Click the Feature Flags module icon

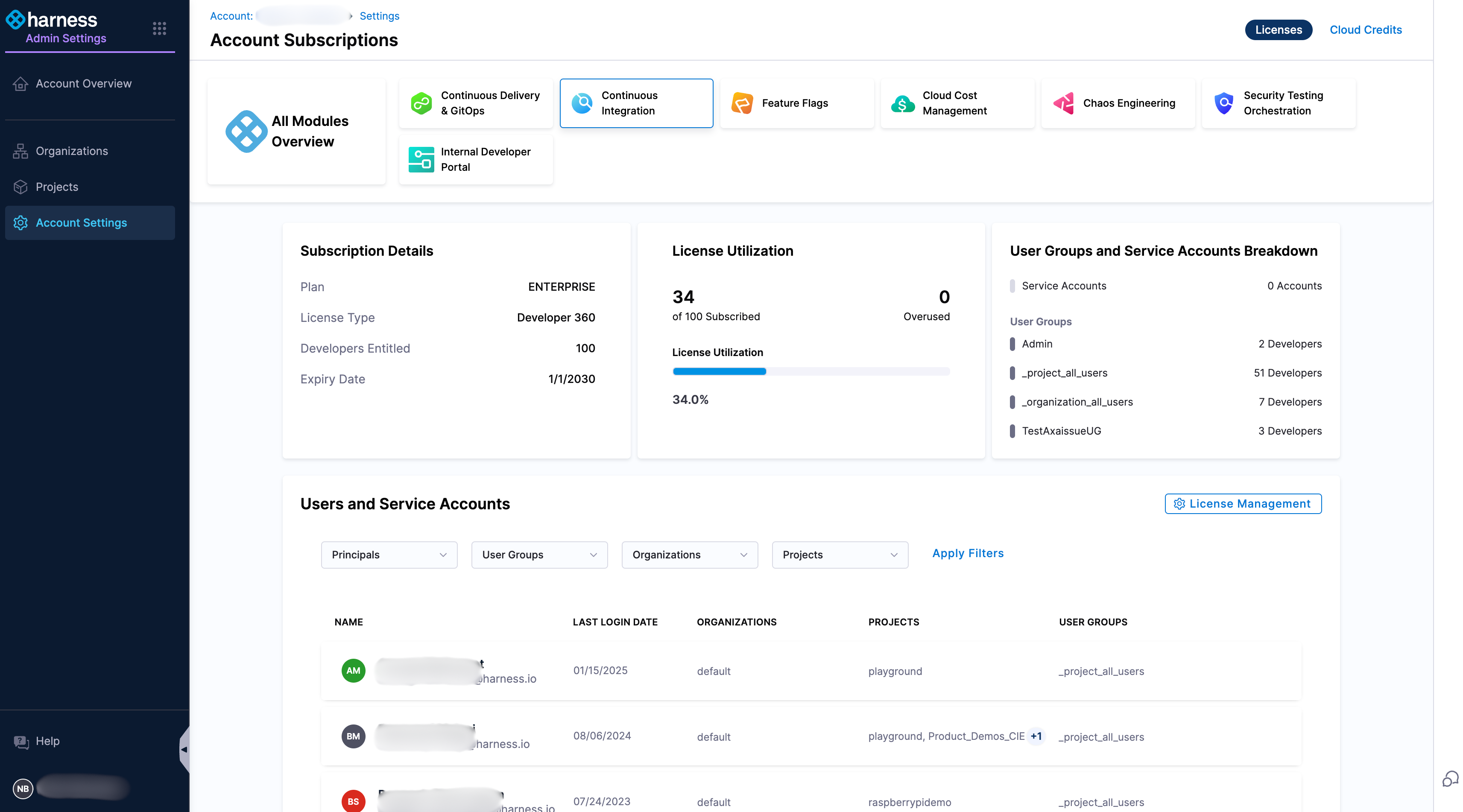742,103
